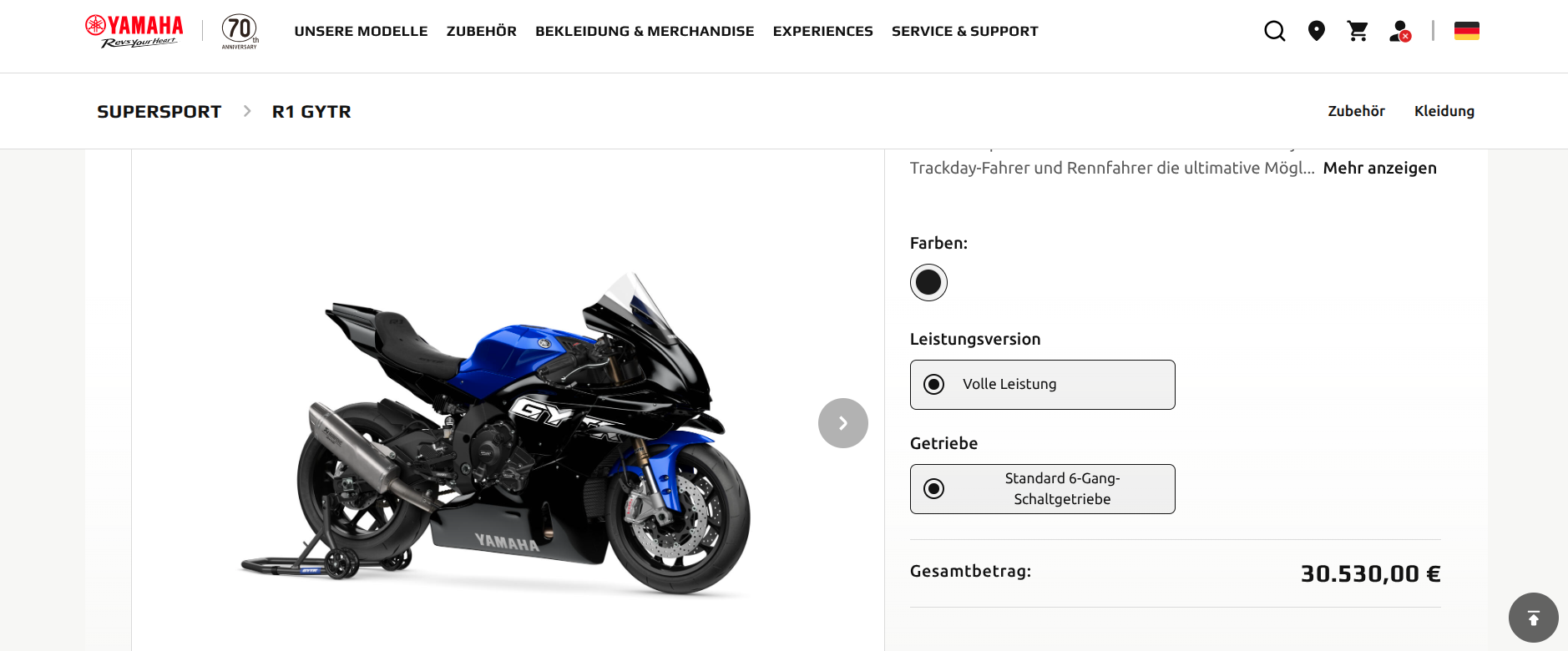Open the 70th Anniversary logo link
1568x651 pixels.
[240, 32]
